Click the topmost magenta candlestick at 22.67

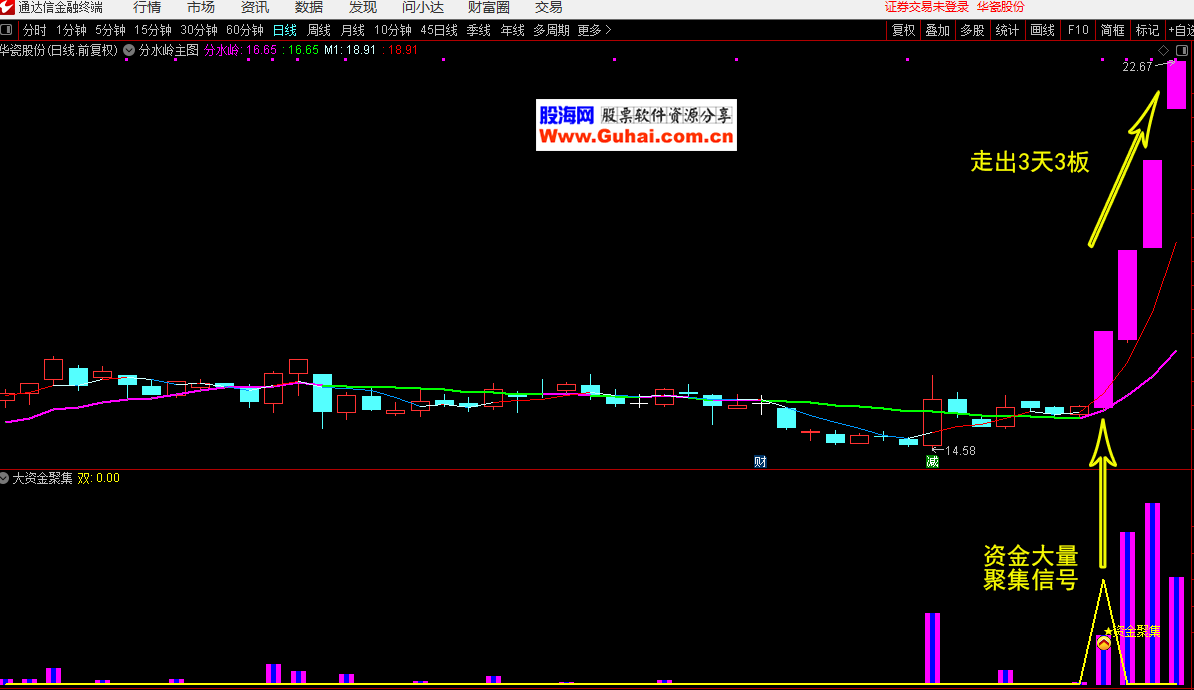pos(1176,85)
